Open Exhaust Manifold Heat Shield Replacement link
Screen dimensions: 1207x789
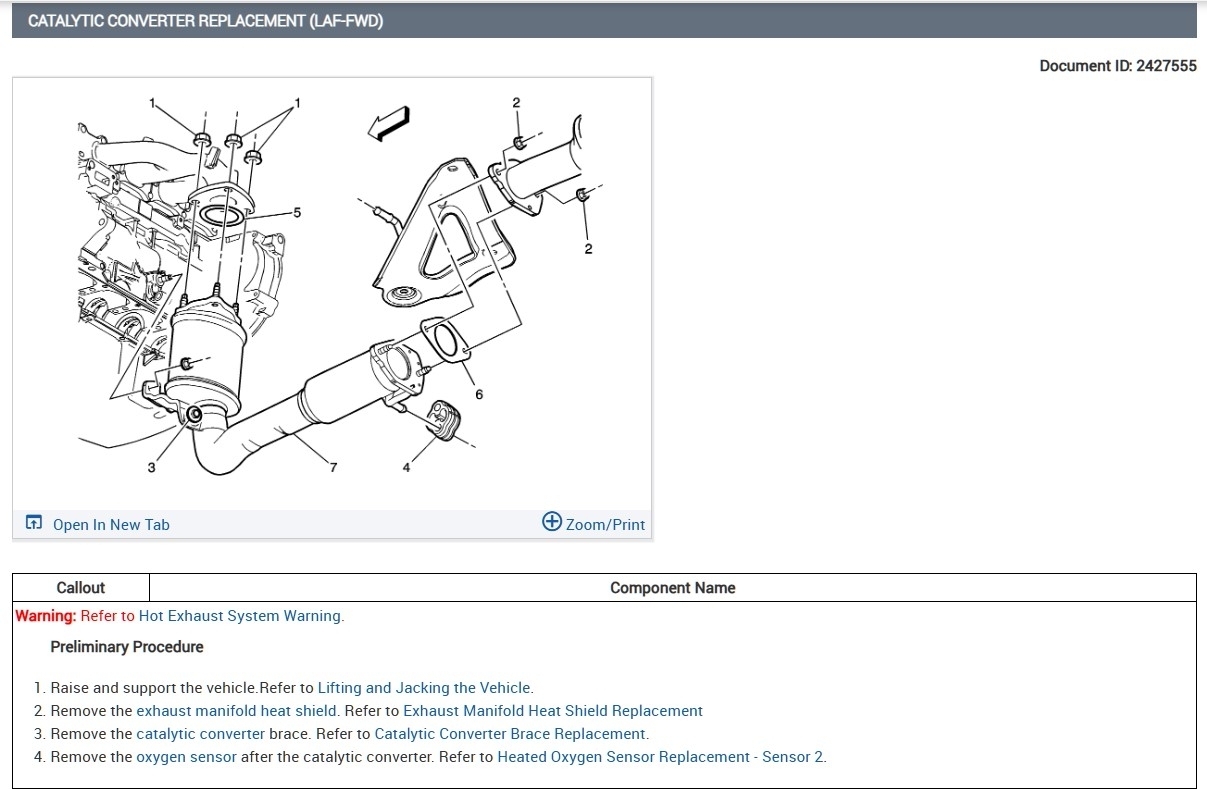tap(553, 711)
